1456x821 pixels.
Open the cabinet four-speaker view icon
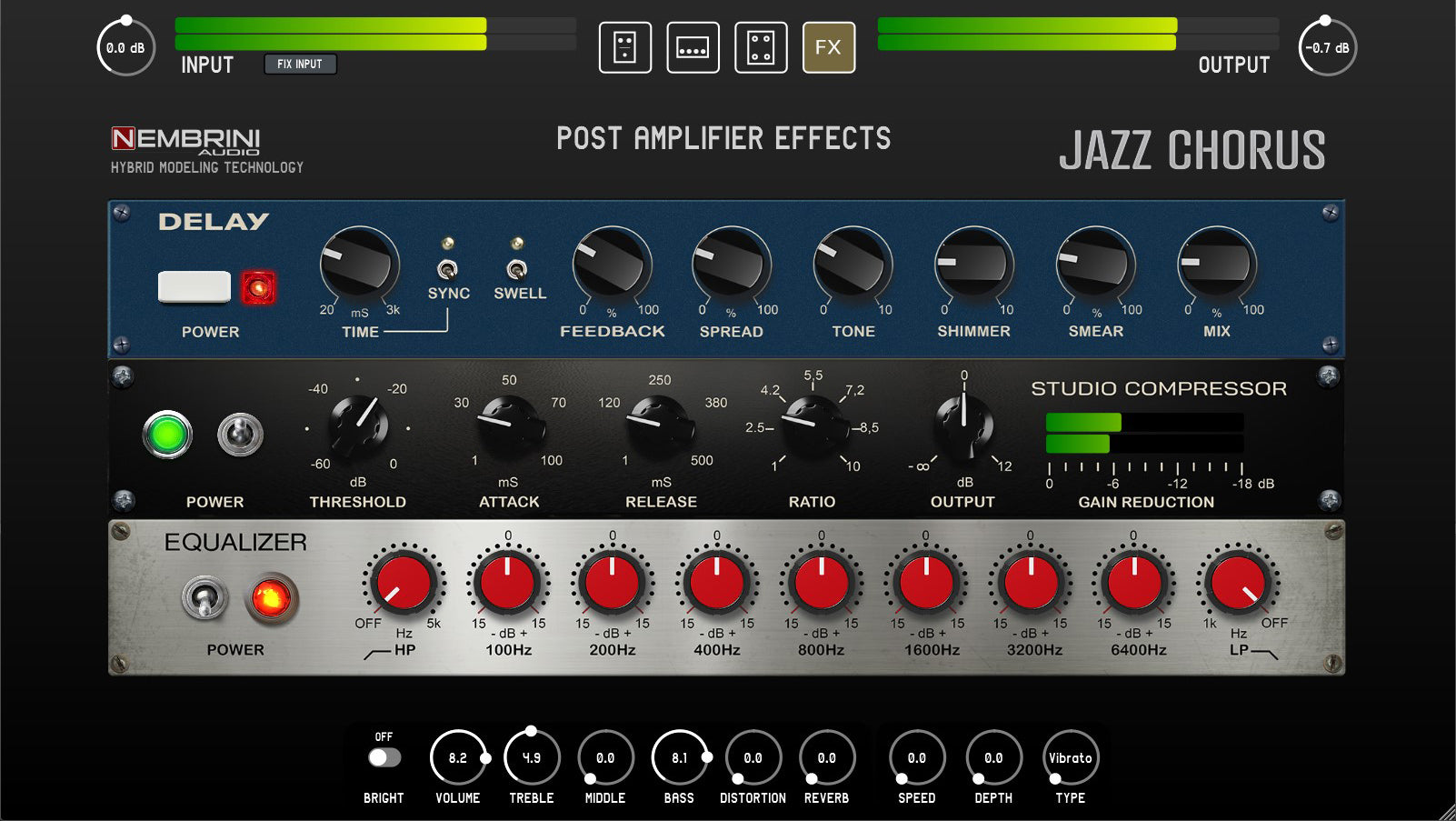tap(761, 47)
